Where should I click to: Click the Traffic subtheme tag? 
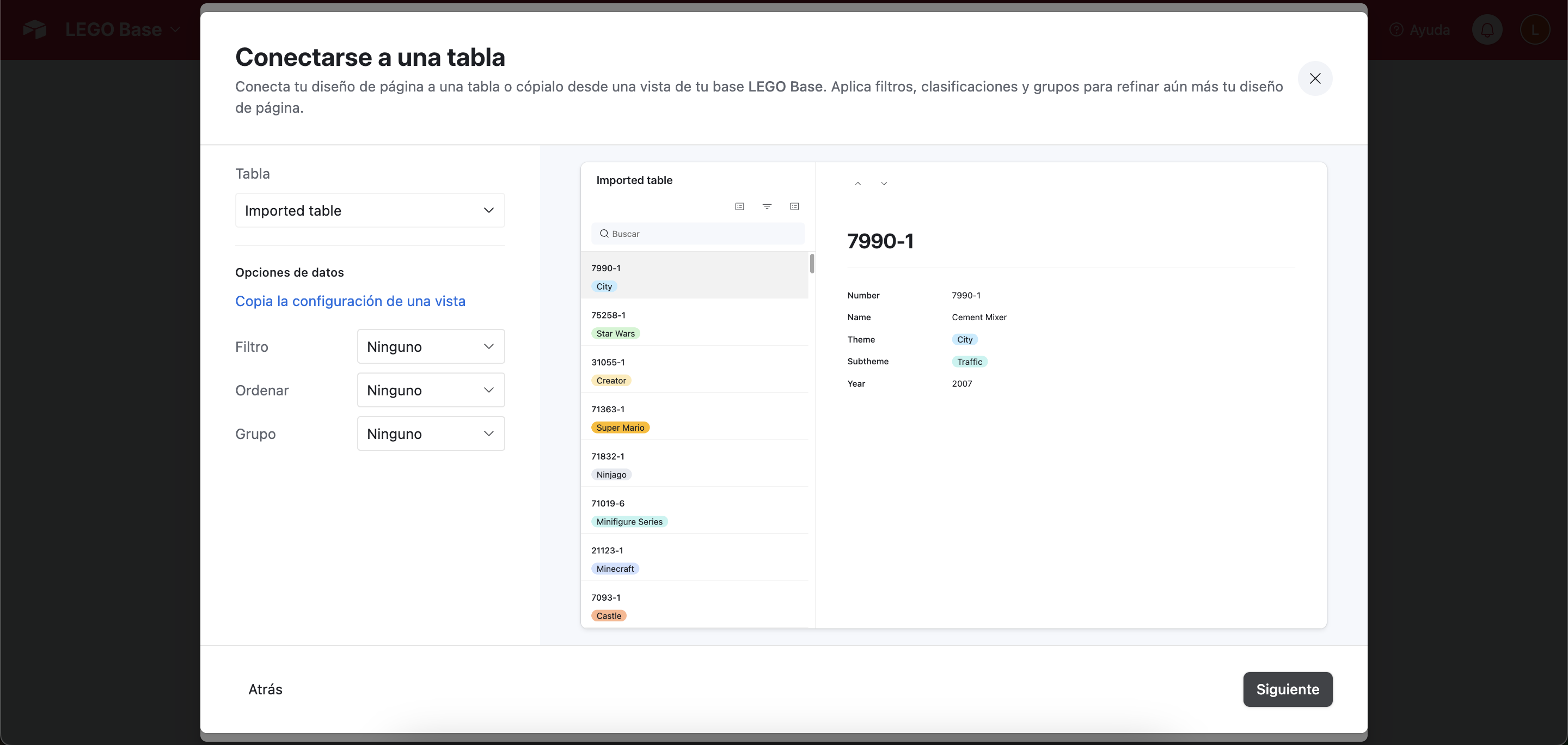click(969, 362)
